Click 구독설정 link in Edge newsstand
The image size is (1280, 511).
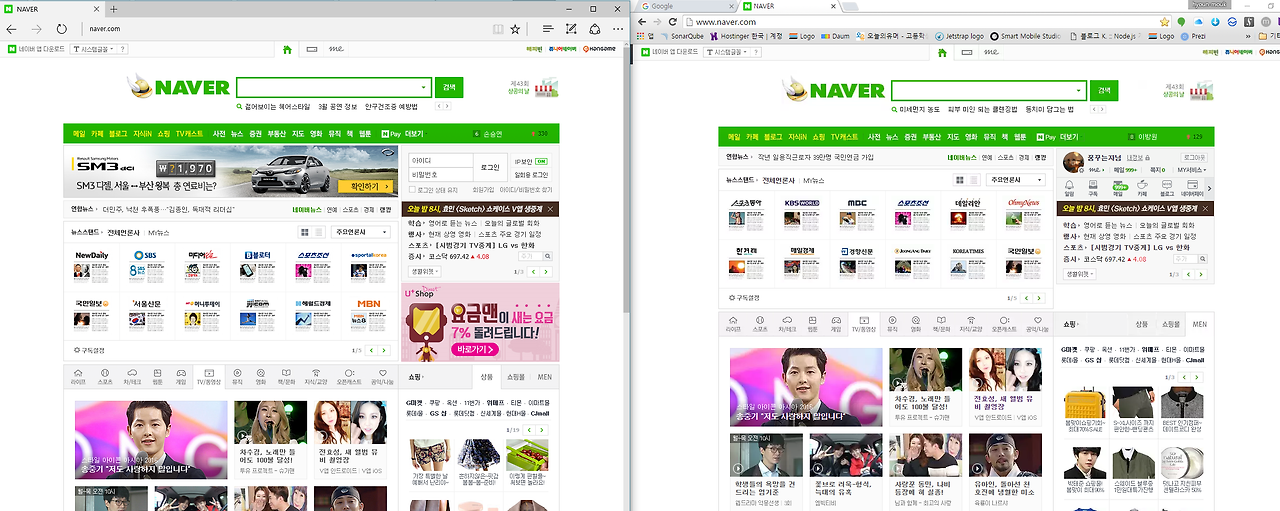pyautogui.click(x=89, y=350)
